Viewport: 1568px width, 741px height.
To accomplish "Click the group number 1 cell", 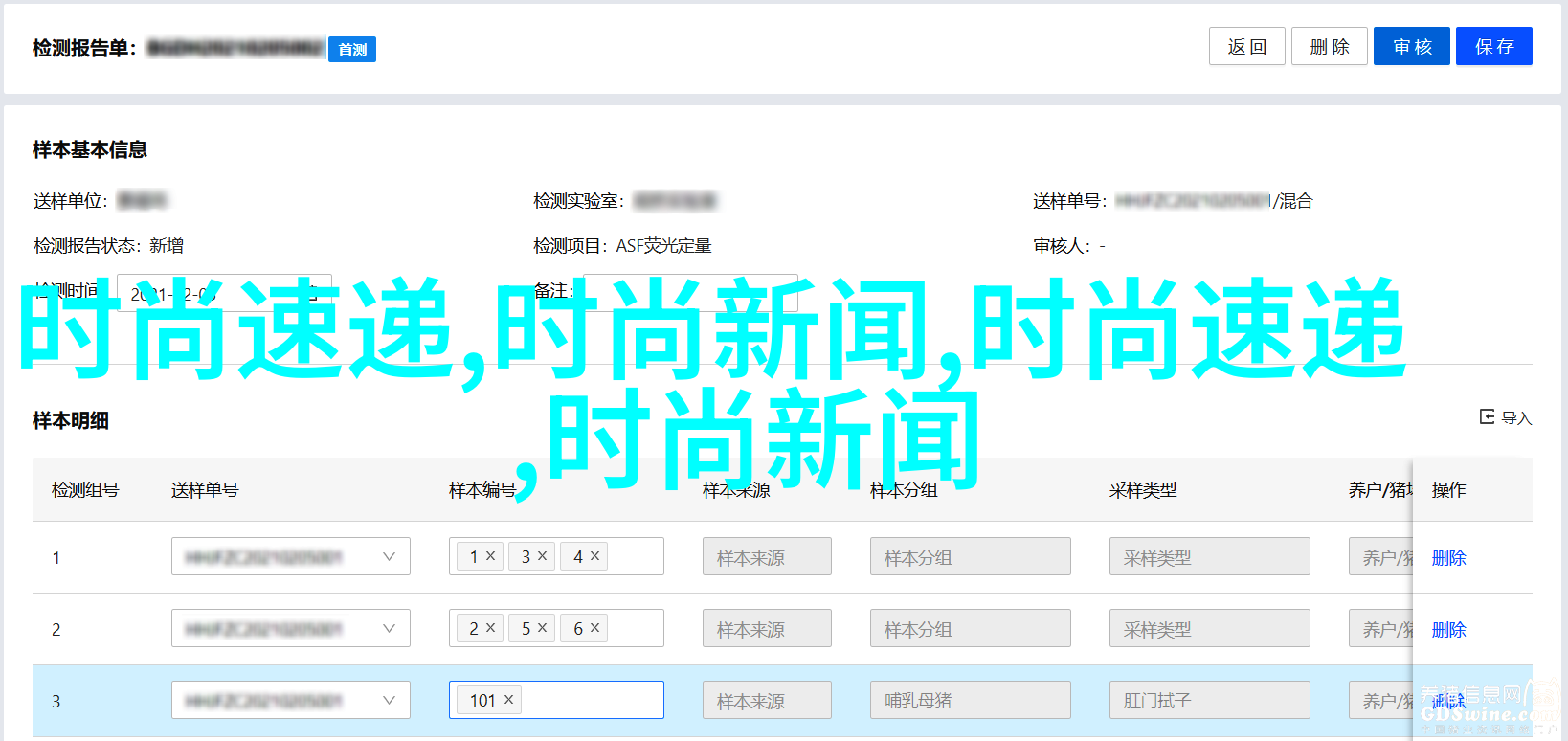I will (56, 557).
